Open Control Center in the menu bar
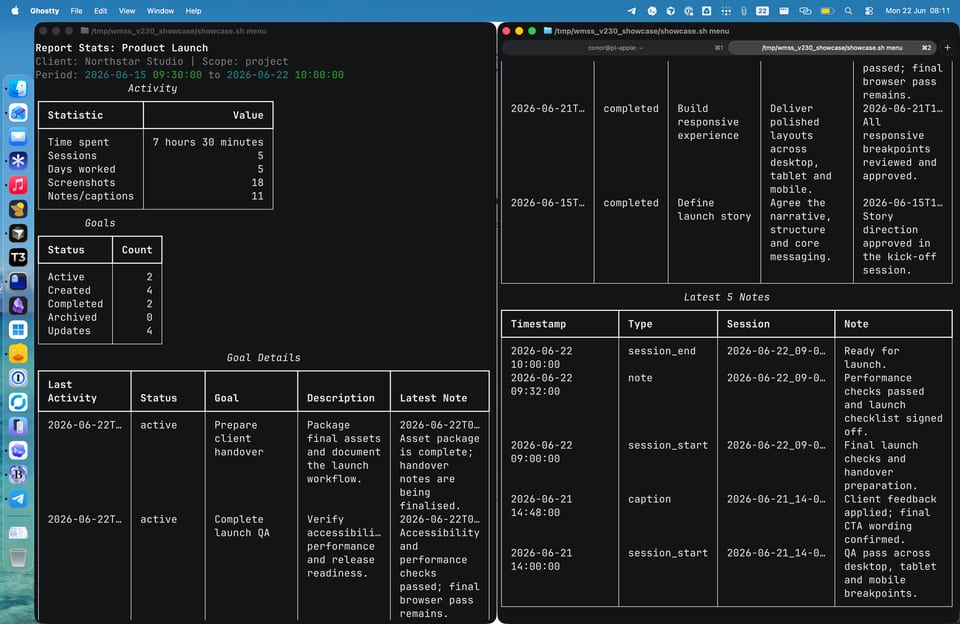Viewport: 960px width, 624px height. [869, 10]
